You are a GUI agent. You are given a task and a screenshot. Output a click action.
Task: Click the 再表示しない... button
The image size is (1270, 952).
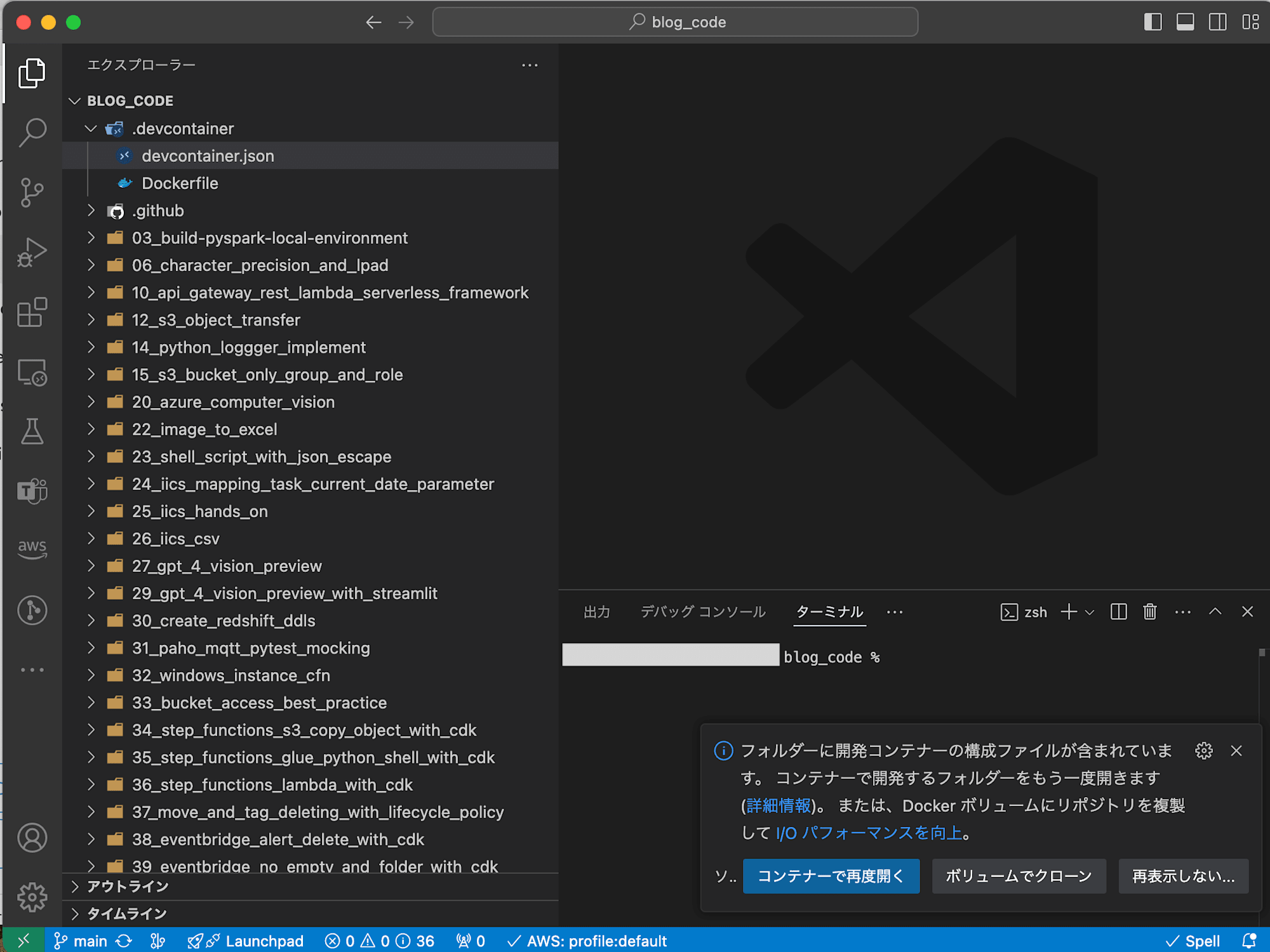[x=1184, y=876]
